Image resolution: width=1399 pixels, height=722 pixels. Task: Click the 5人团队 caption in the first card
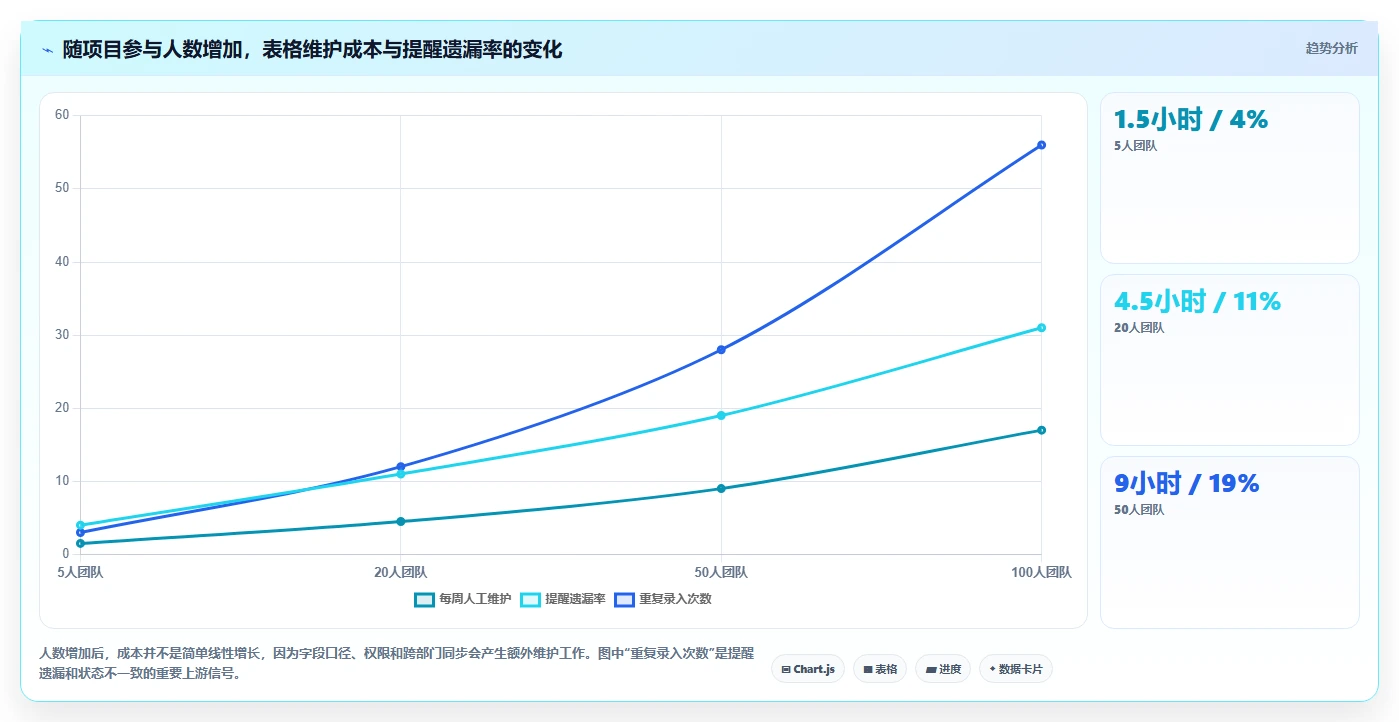(x=1135, y=146)
